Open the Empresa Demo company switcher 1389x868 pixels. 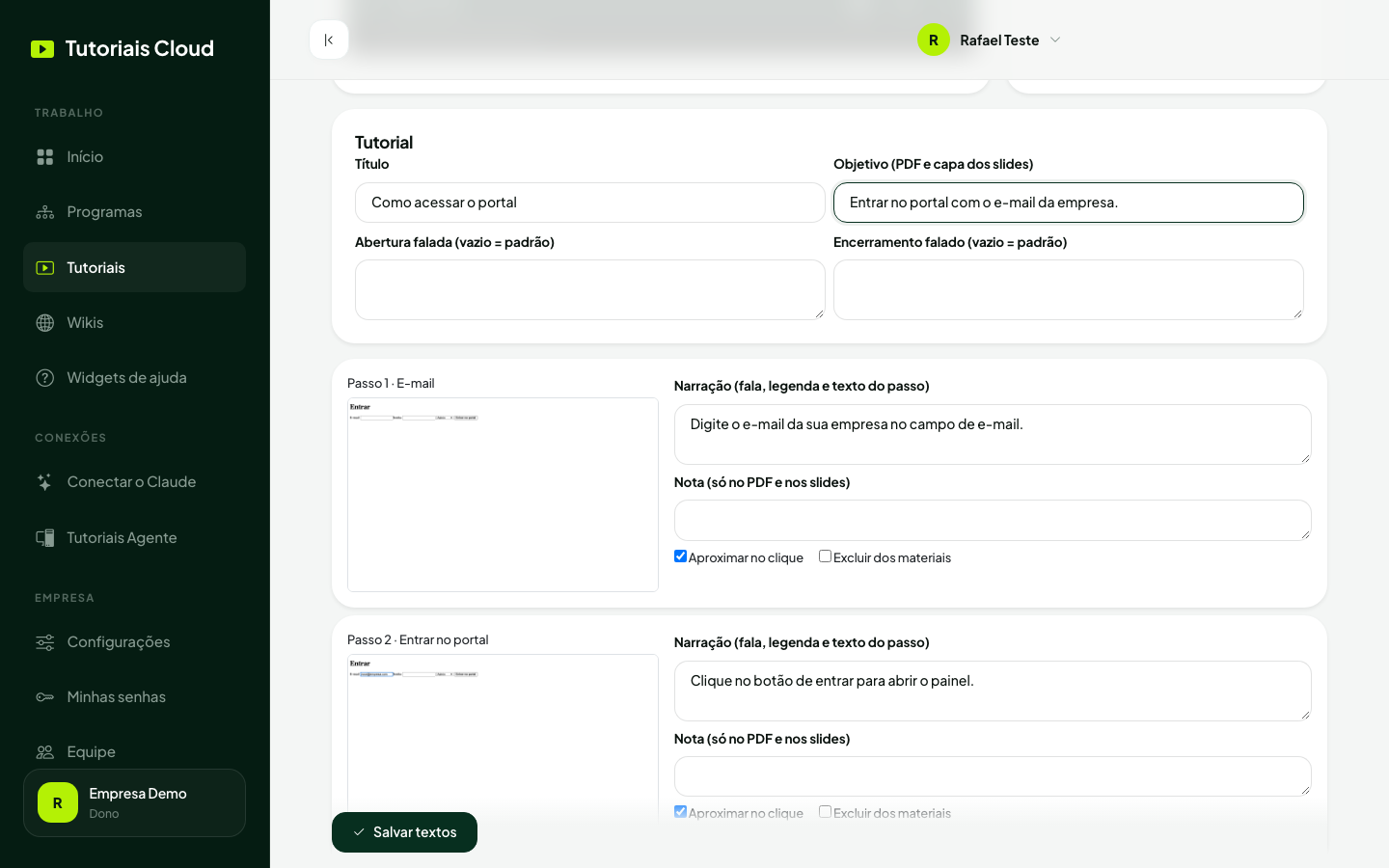[134, 802]
